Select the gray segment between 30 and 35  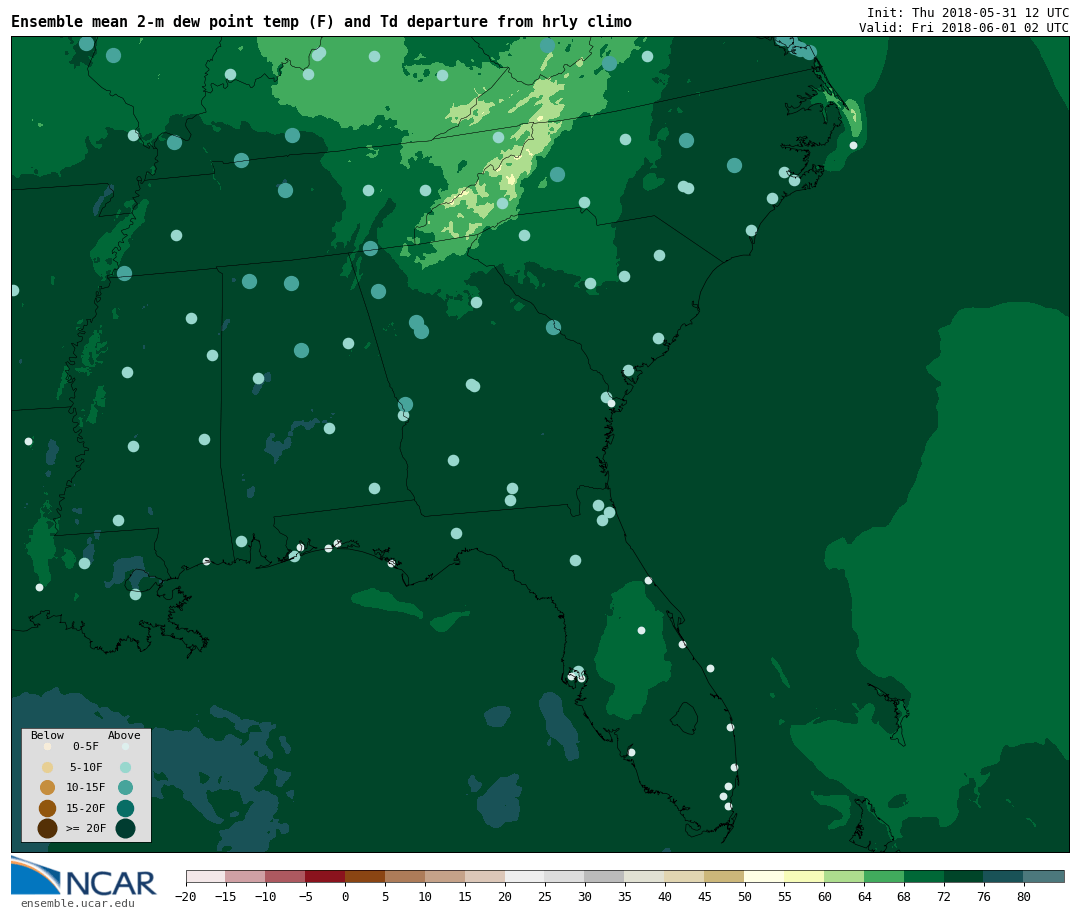605,876
